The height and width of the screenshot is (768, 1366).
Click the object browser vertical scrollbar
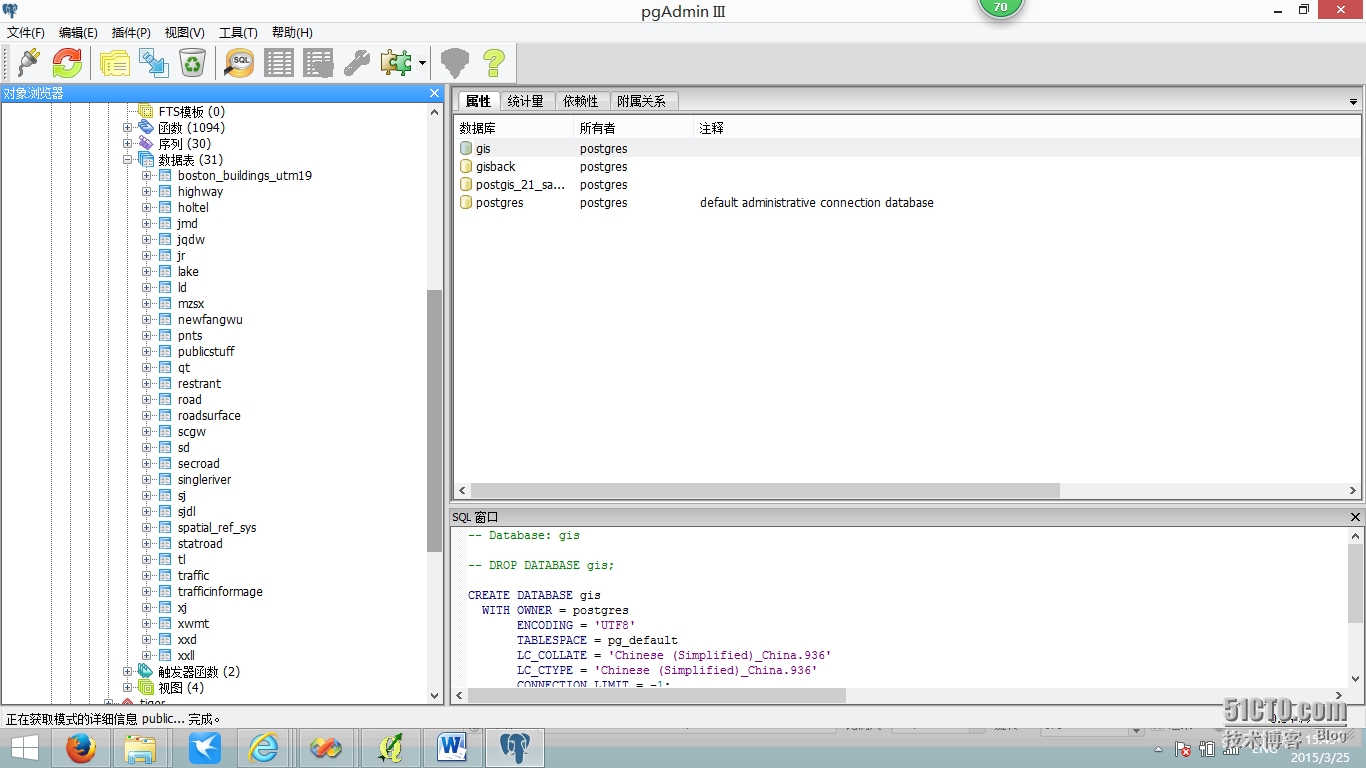tap(434, 420)
